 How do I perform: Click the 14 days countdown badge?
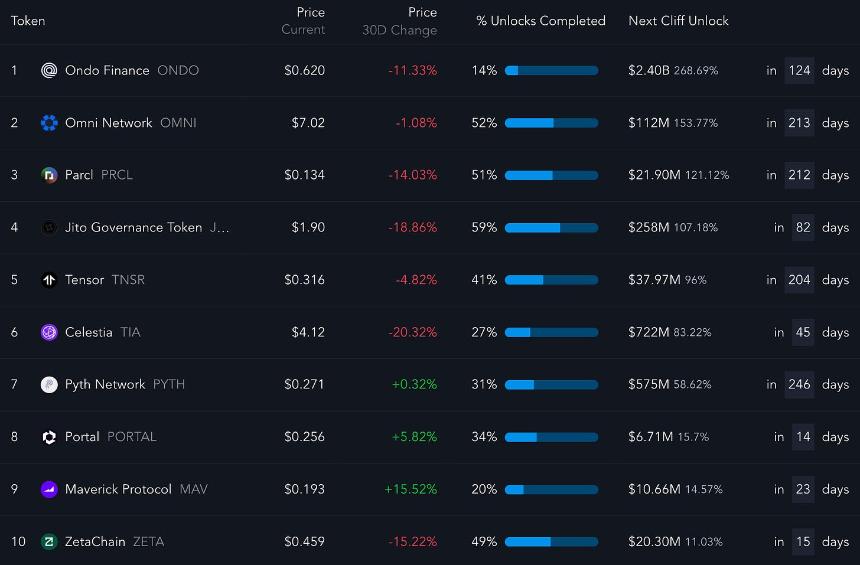coord(803,437)
